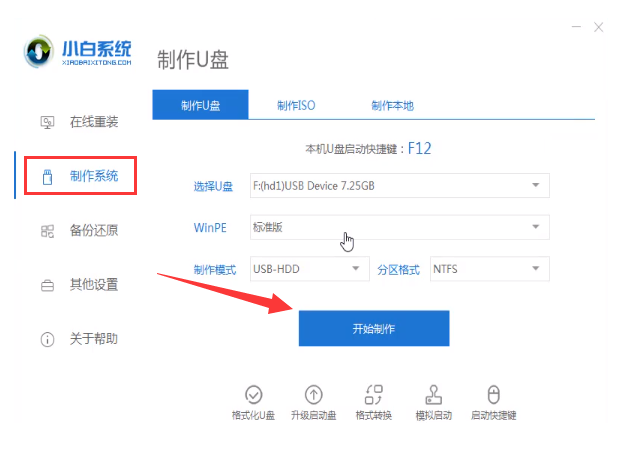624x461 pixels.
Task: Click the 开始制作 button
Action: [374, 328]
